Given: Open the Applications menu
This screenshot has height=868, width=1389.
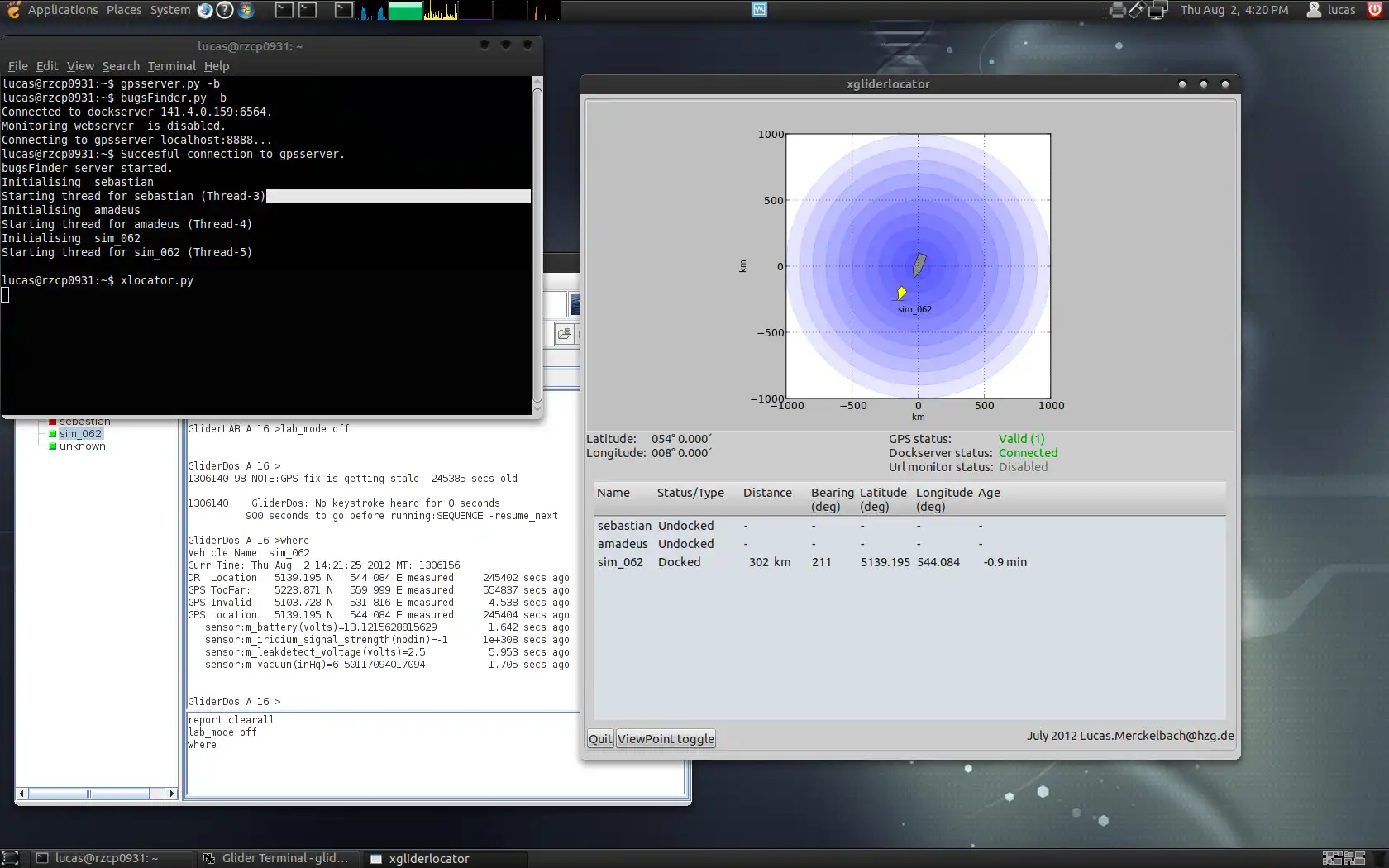Looking at the screenshot, I should click(62, 10).
